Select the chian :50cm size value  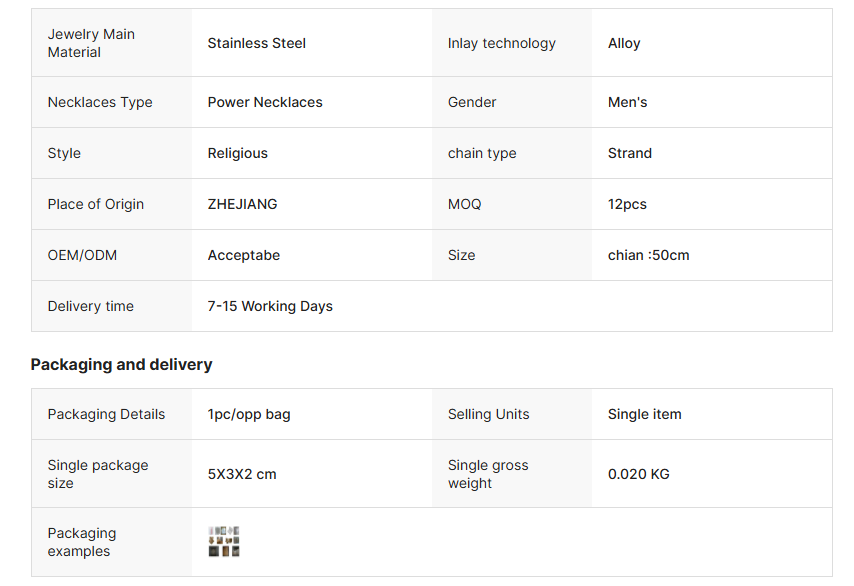649,255
